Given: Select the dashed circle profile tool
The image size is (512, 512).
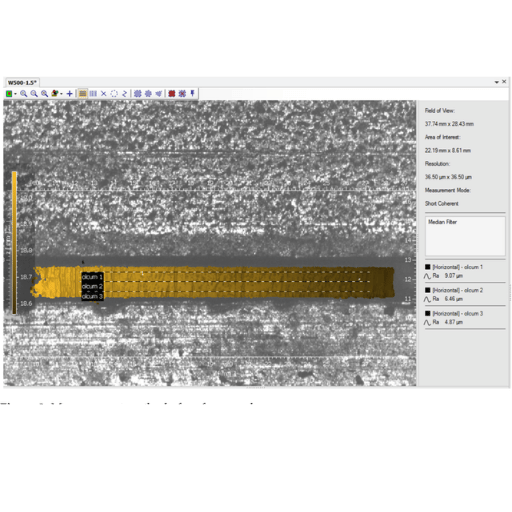Looking at the screenshot, I should tap(114, 94).
